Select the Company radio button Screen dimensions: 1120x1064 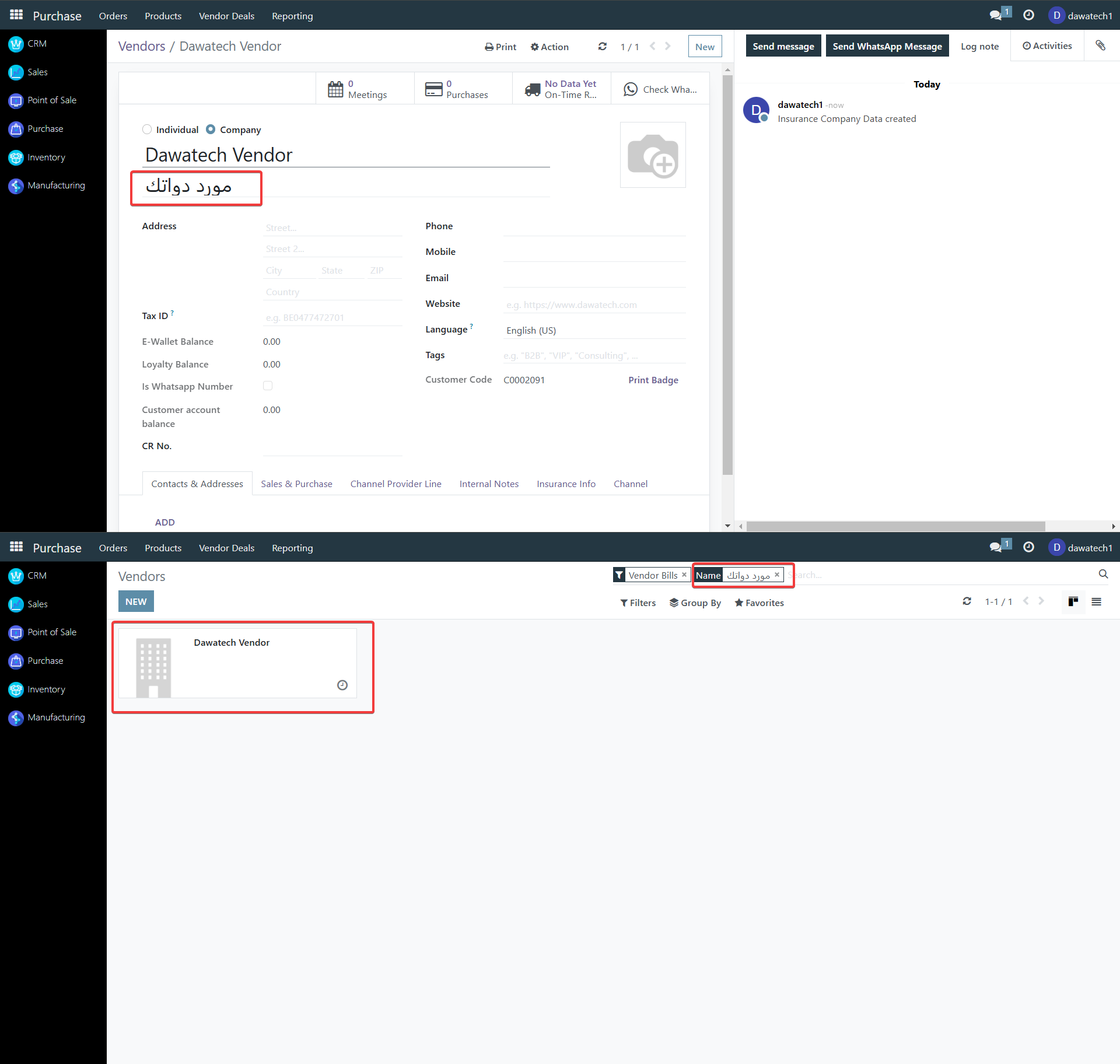tap(211, 129)
